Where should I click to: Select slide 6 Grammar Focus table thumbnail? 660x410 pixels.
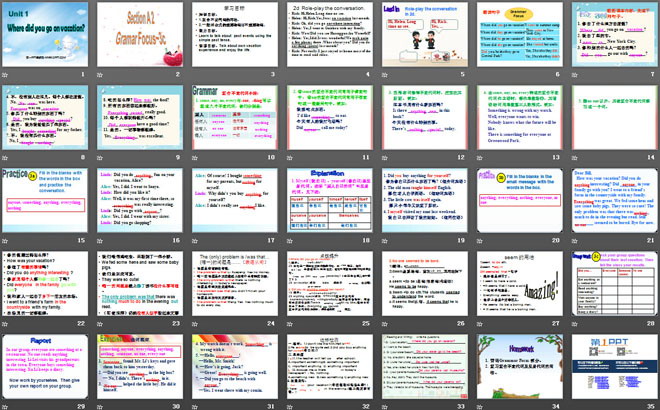point(520,34)
